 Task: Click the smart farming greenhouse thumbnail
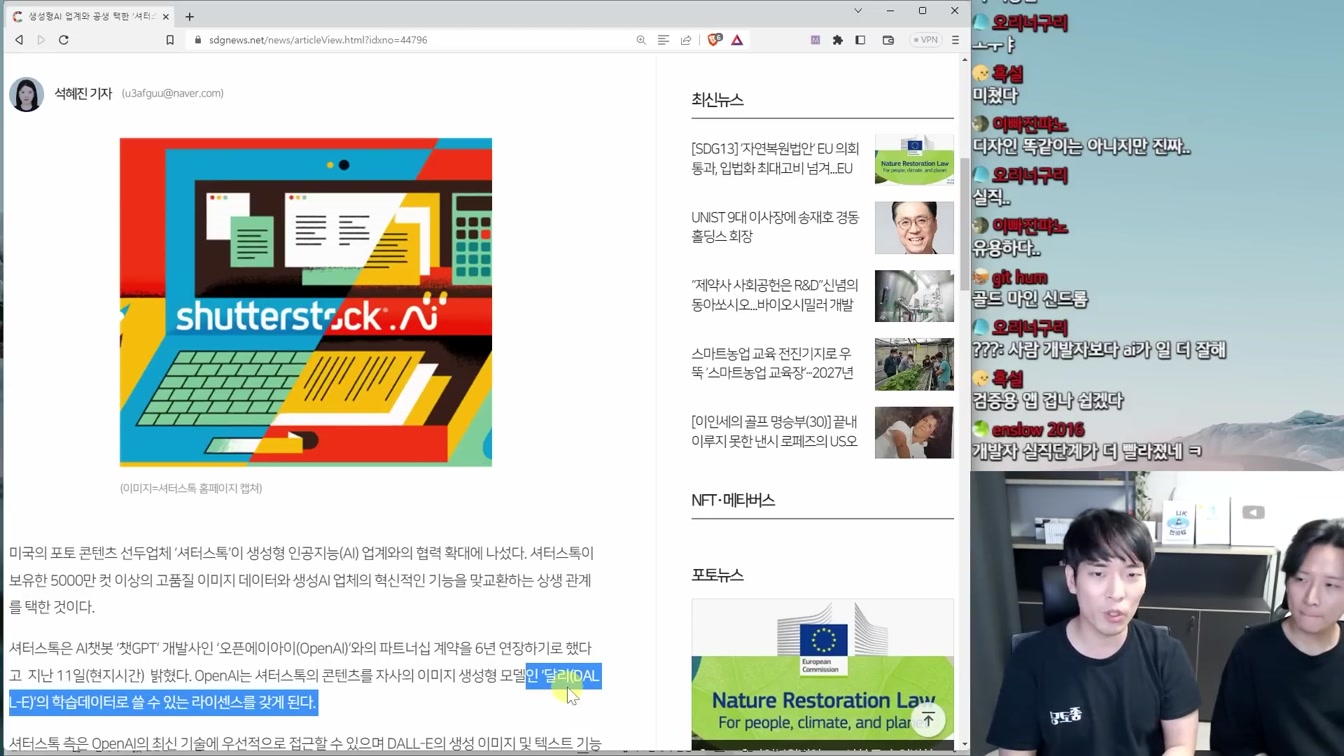click(x=914, y=364)
